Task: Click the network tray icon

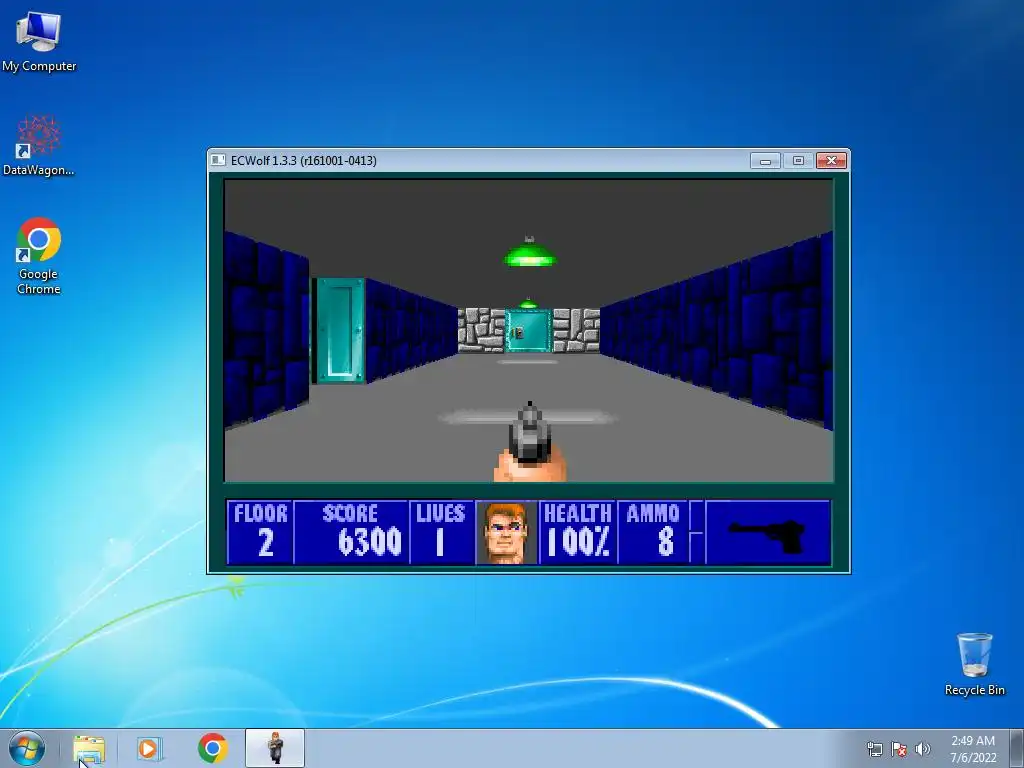Action: (x=874, y=749)
